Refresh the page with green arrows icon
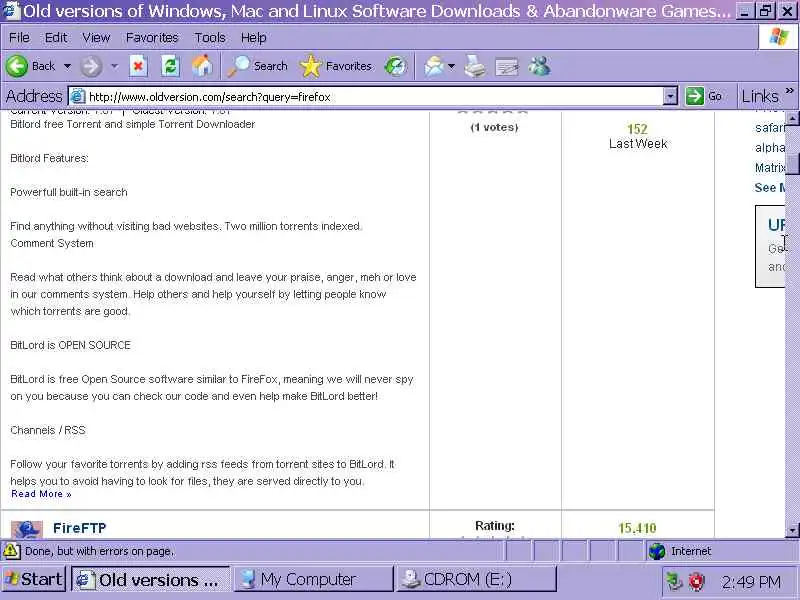 (x=170, y=66)
